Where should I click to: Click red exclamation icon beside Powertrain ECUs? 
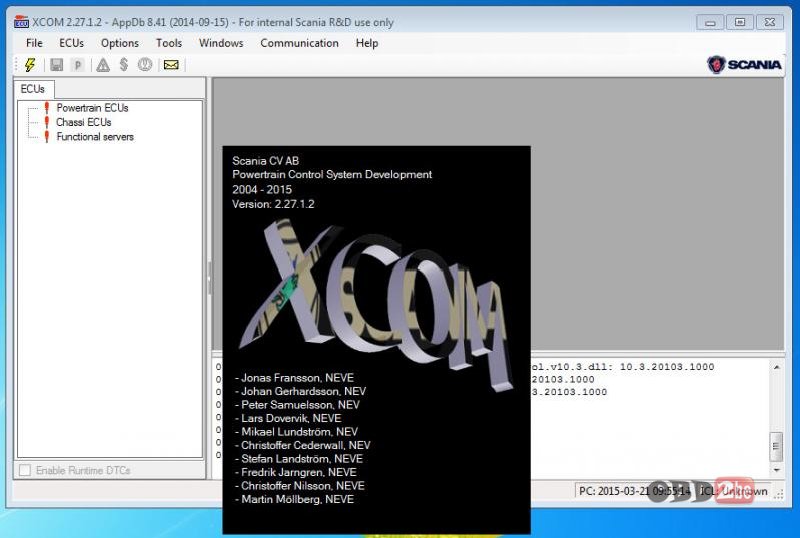(47, 108)
